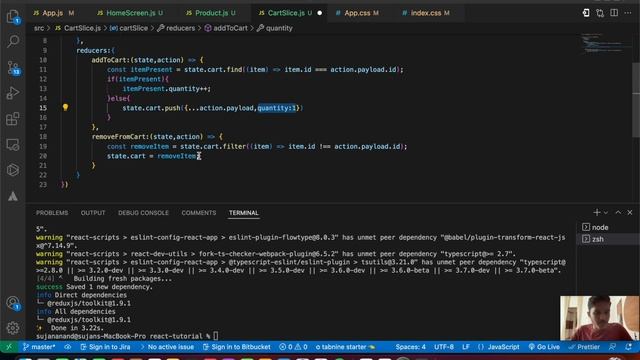This screenshot has height=360, width=640.
Task: Open notifications bell in status bar
Action: [629, 347]
